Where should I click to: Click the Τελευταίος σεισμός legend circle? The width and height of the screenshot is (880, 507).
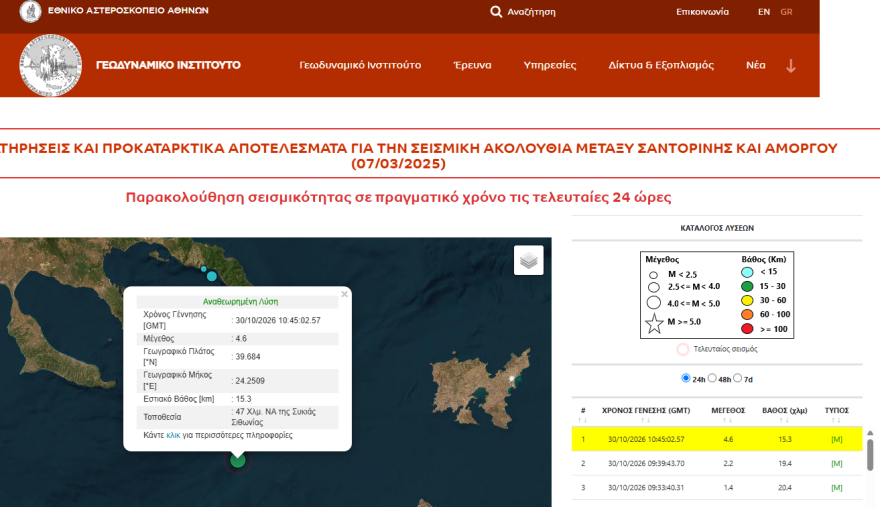pyautogui.click(x=682, y=349)
